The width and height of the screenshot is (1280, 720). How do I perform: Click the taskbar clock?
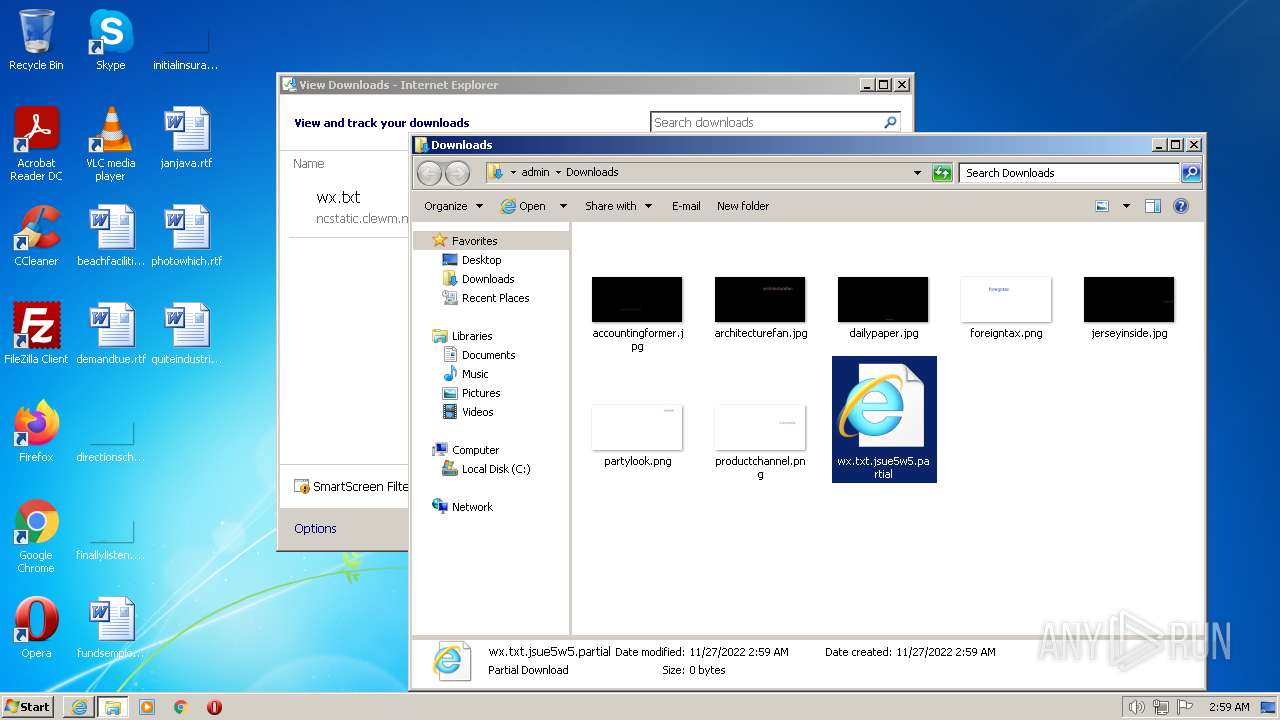1229,707
